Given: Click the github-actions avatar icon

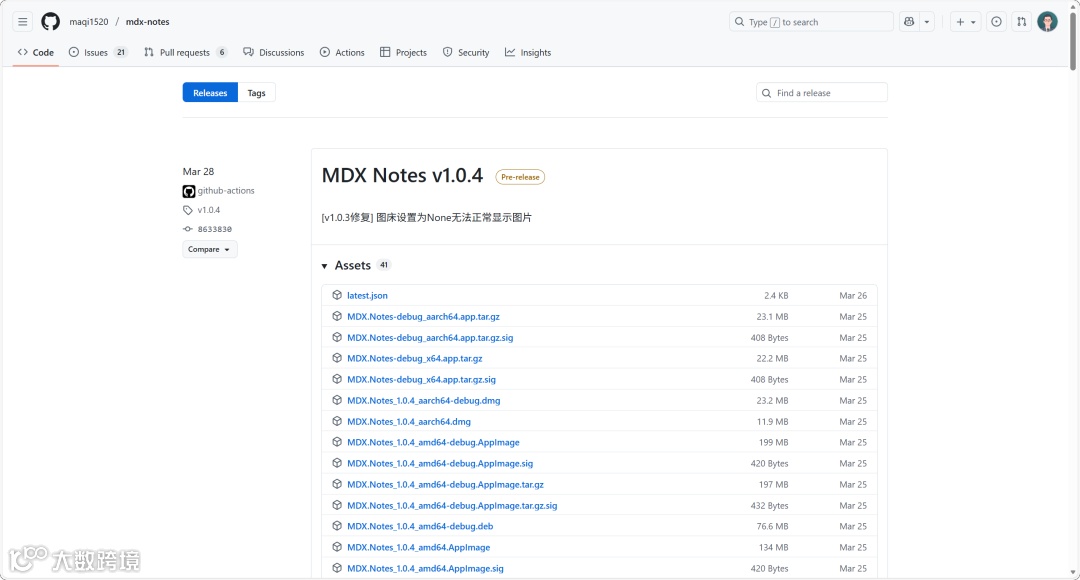Looking at the screenshot, I should coord(189,191).
